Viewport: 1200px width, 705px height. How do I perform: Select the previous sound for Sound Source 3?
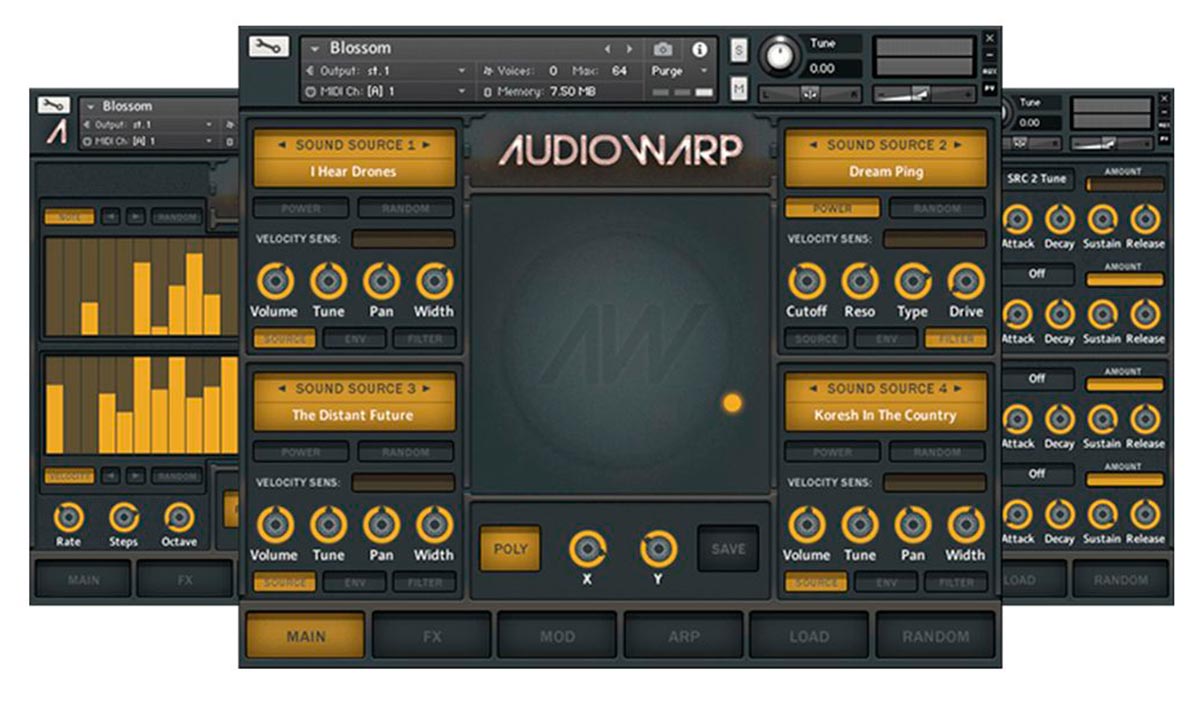283,388
